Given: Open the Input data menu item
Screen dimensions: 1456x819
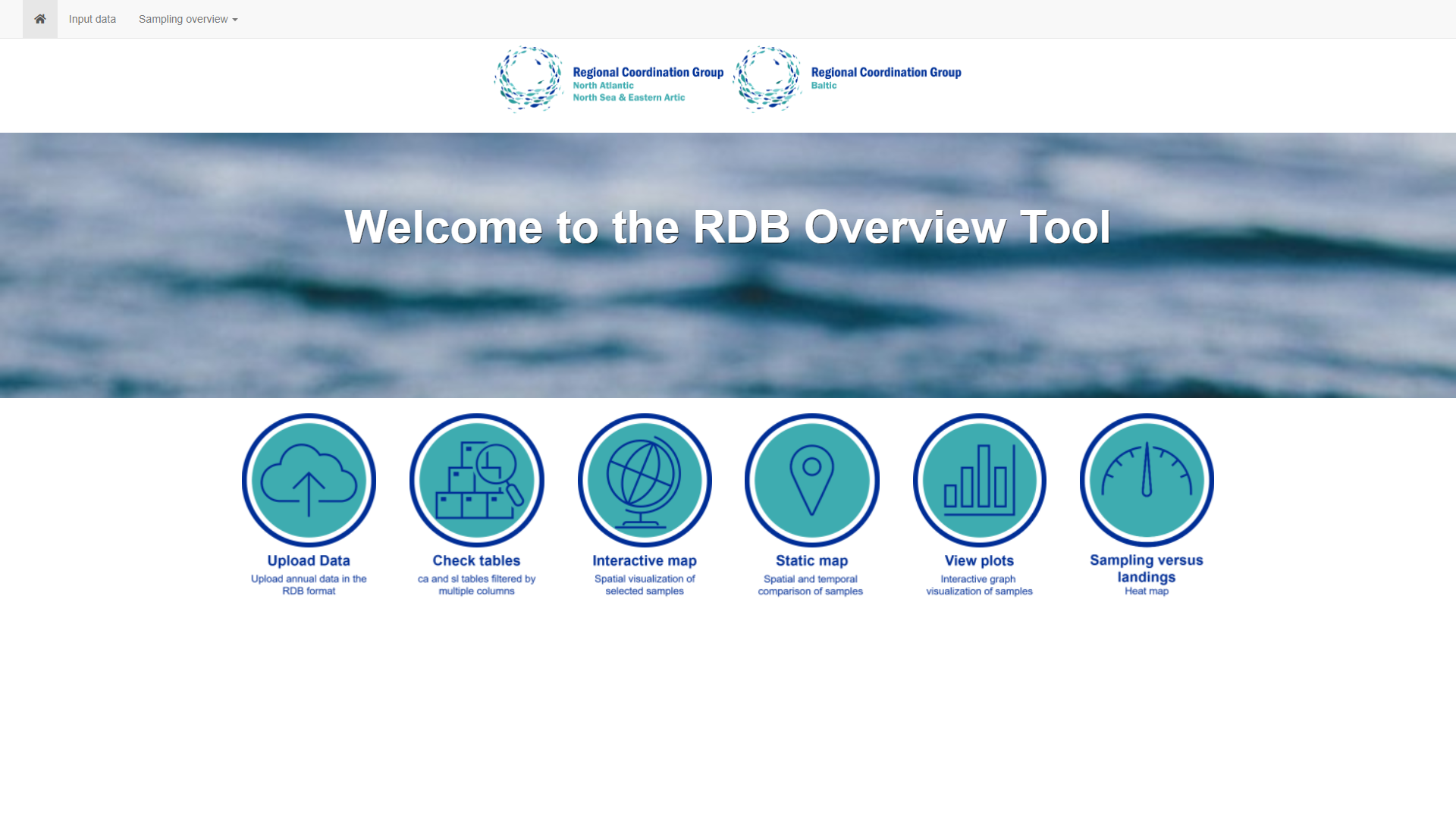Looking at the screenshot, I should coord(93,19).
